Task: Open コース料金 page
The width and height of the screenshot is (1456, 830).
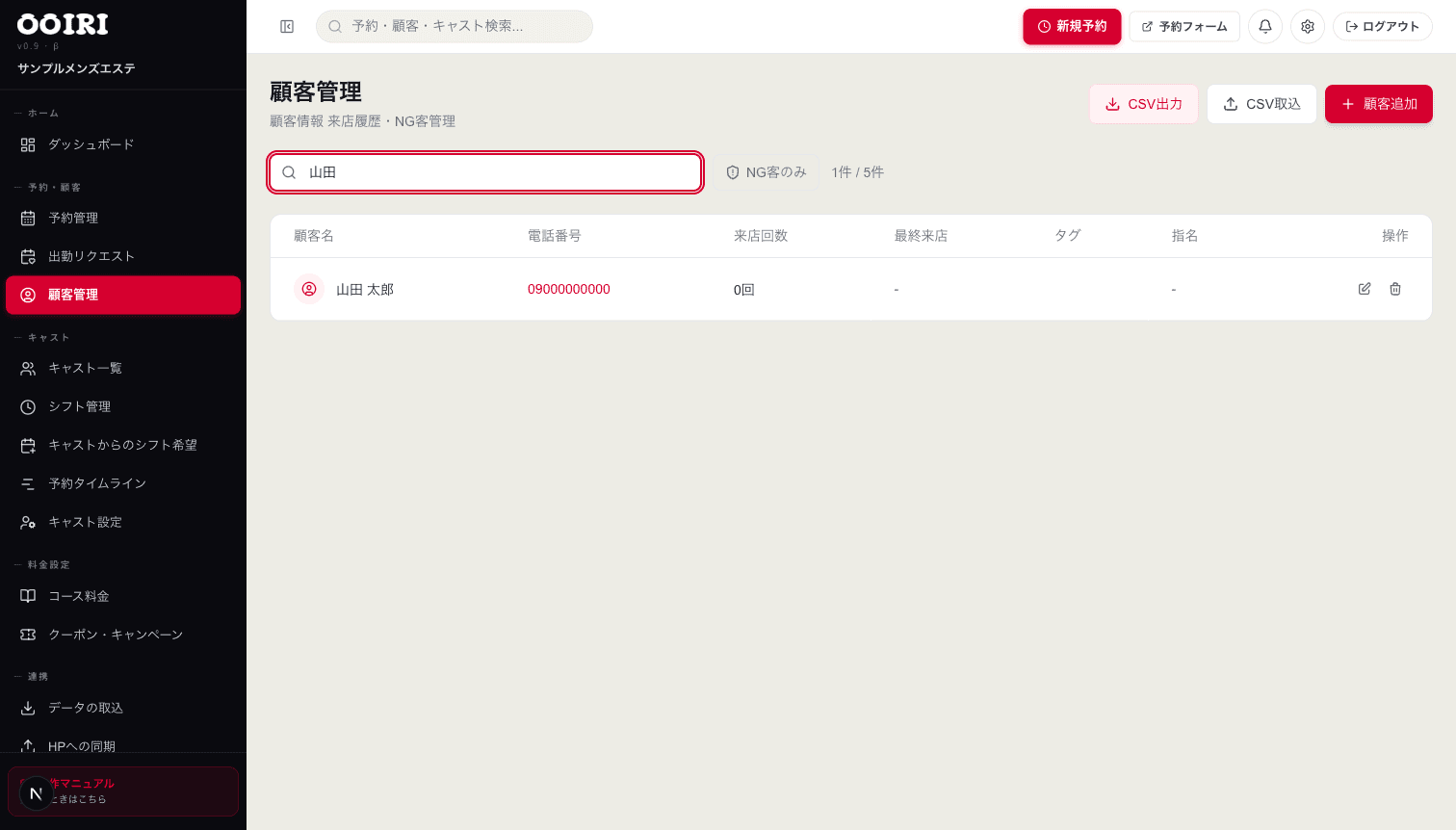Action: click(x=123, y=597)
